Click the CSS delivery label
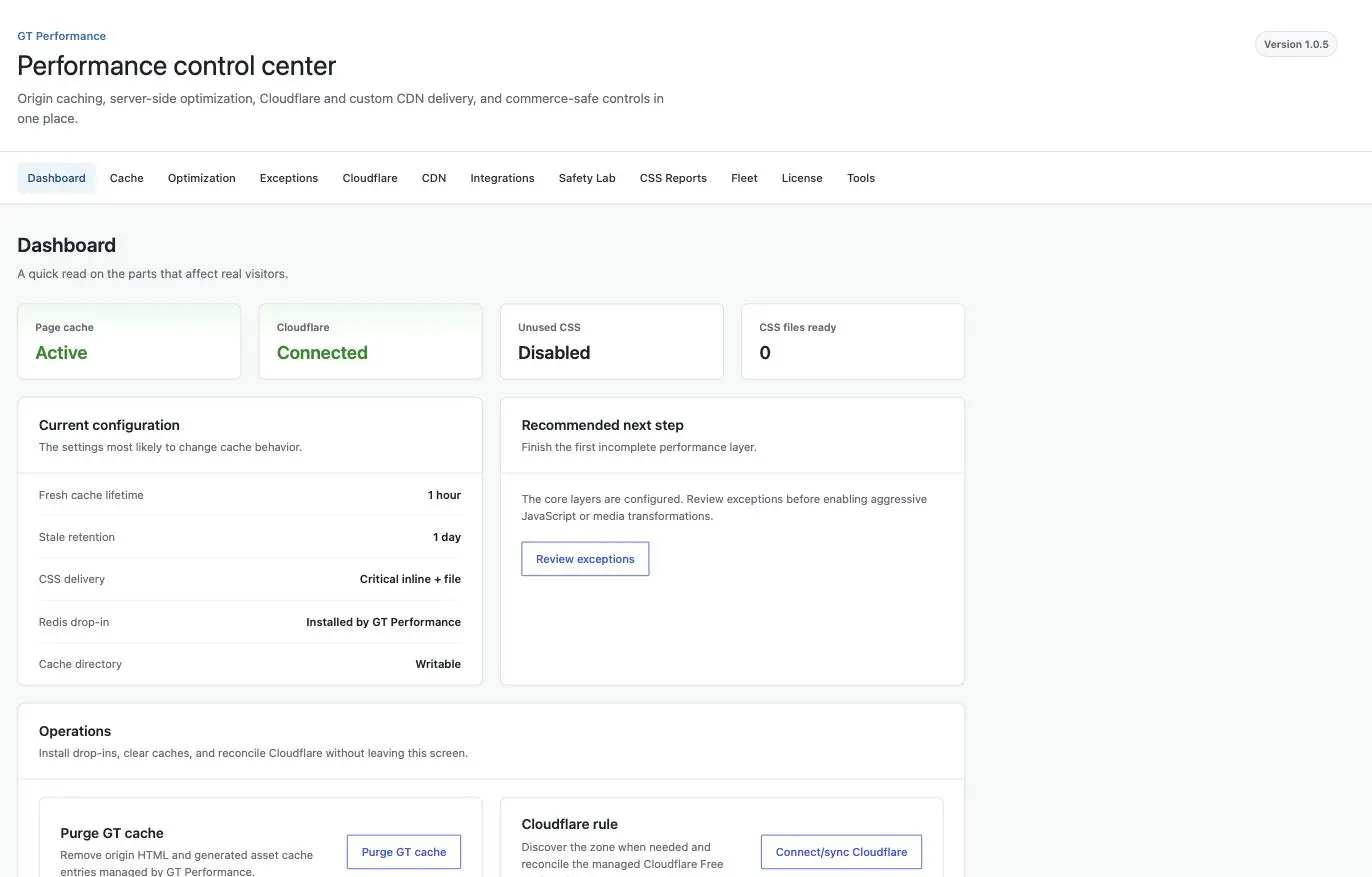 72,579
